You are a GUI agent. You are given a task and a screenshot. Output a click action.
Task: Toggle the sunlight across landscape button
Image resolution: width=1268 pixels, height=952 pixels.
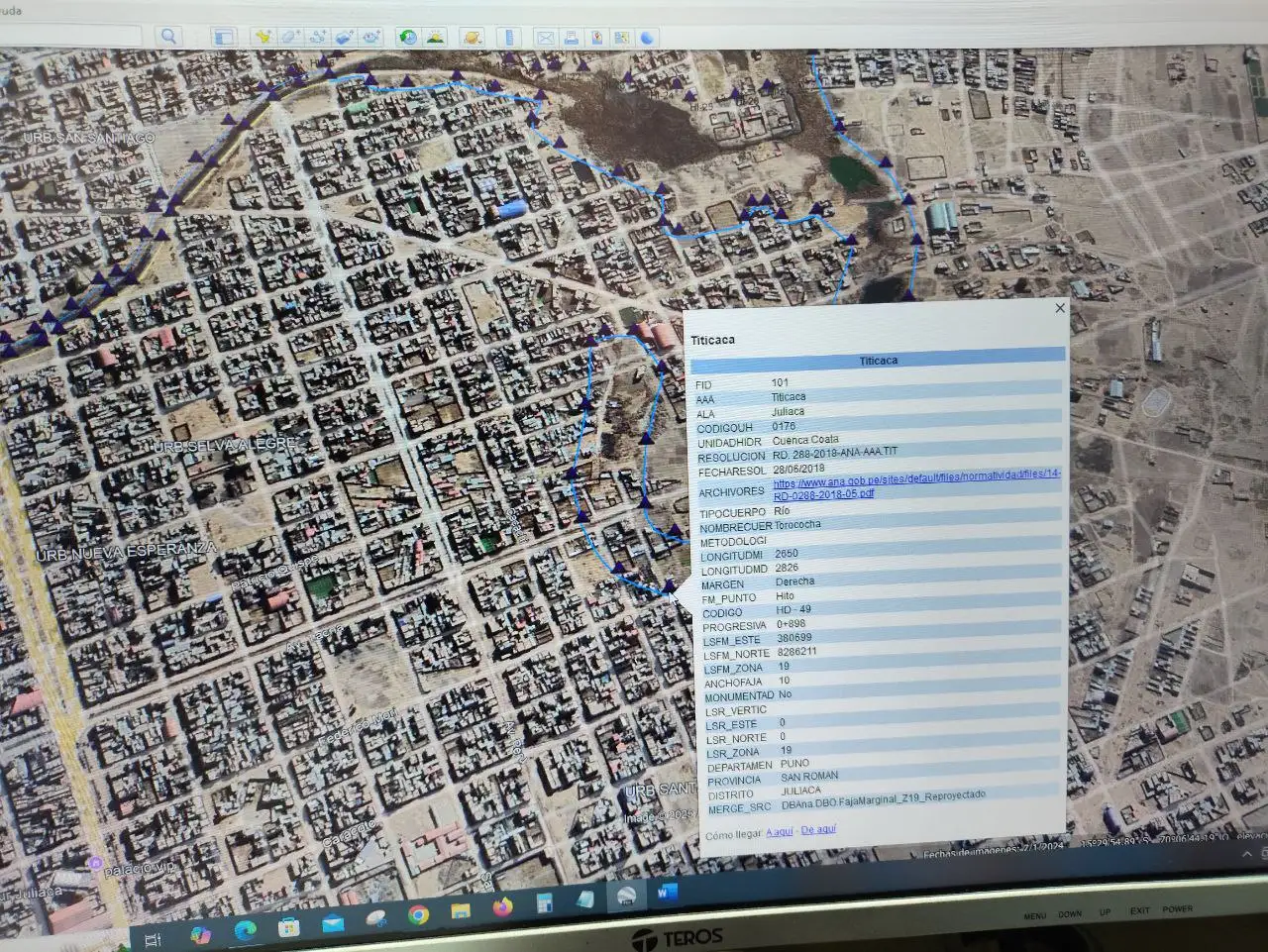tap(435, 38)
